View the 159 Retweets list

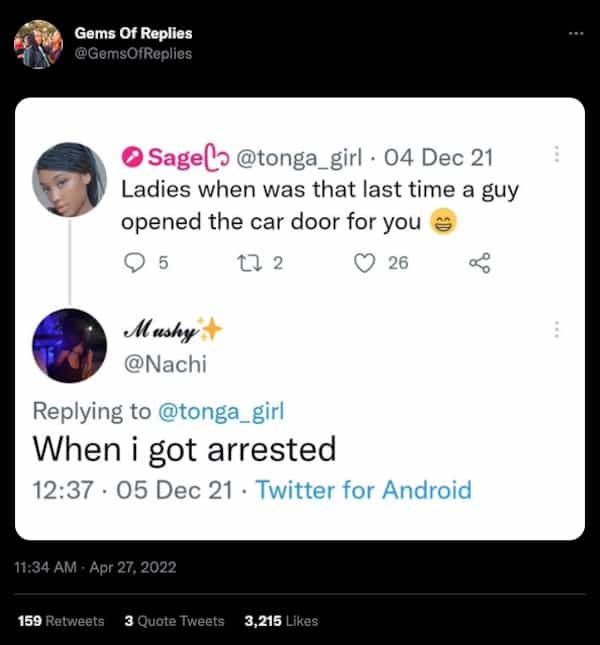pyautogui.click(x=61, y=621)
